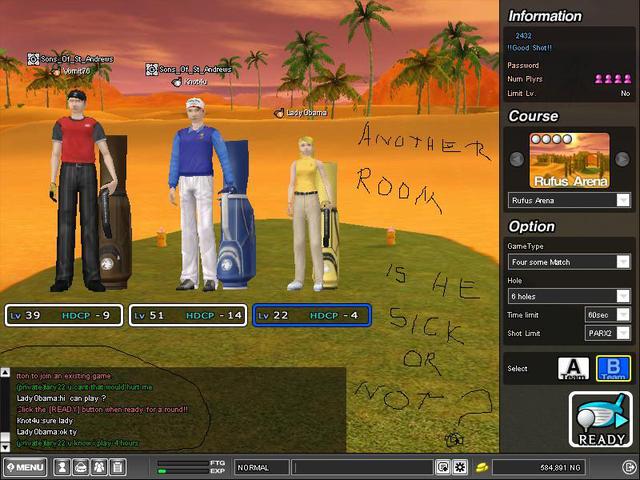Viewport: 640px width, 480px height.
Task: Click the exit arrow icon at bottom right
Action: [628, 467]
